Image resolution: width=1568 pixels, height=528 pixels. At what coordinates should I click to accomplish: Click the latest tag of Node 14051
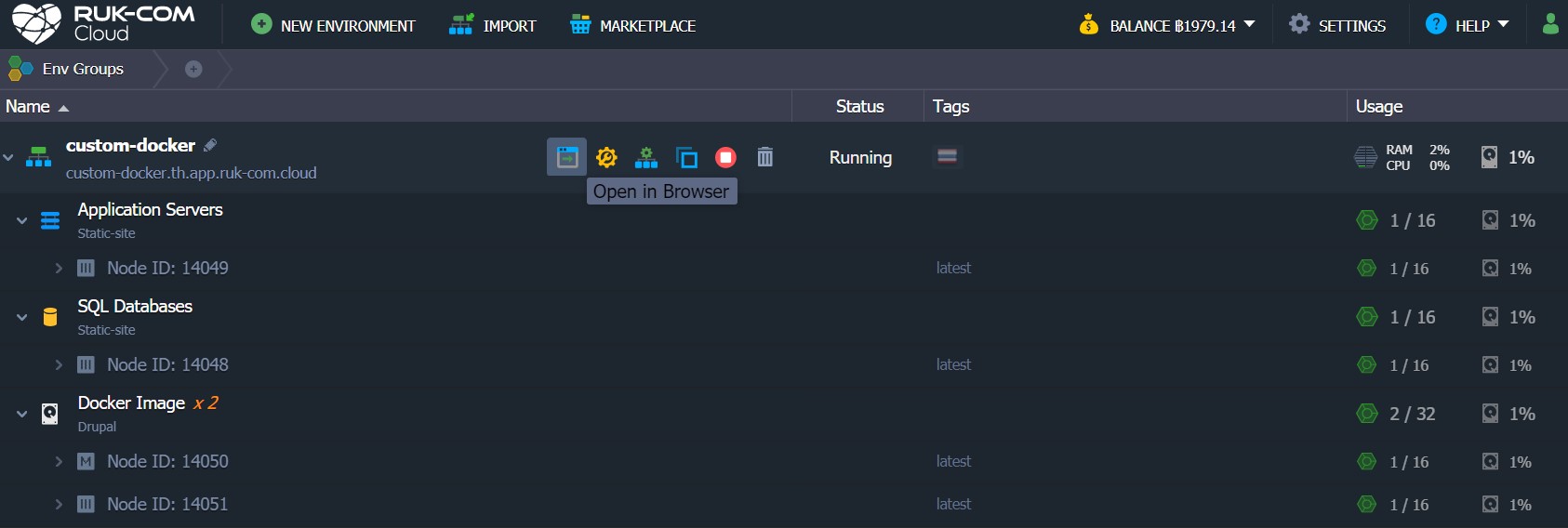coord(953,505)
